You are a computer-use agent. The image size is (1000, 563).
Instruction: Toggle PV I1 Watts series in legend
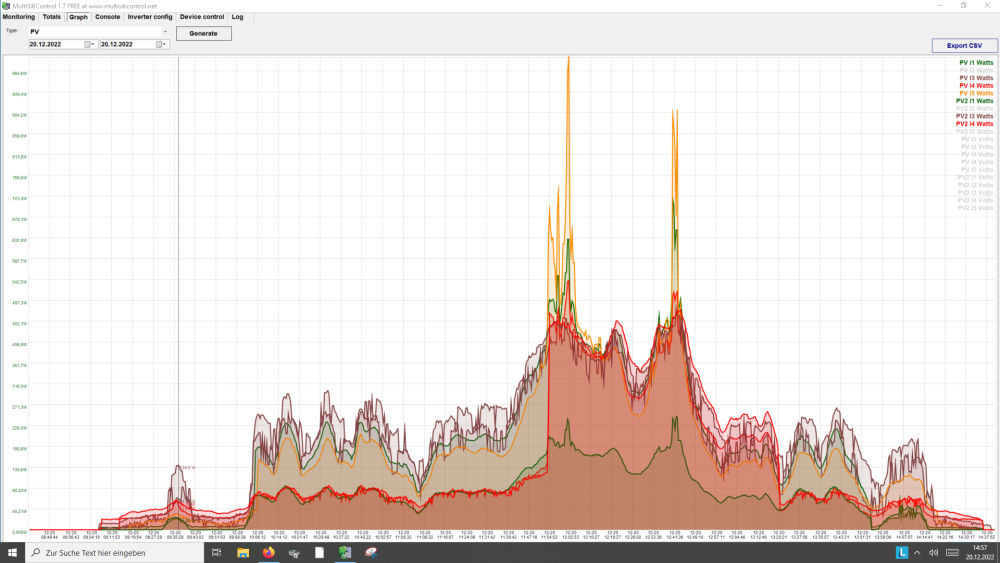coord(976,62)
